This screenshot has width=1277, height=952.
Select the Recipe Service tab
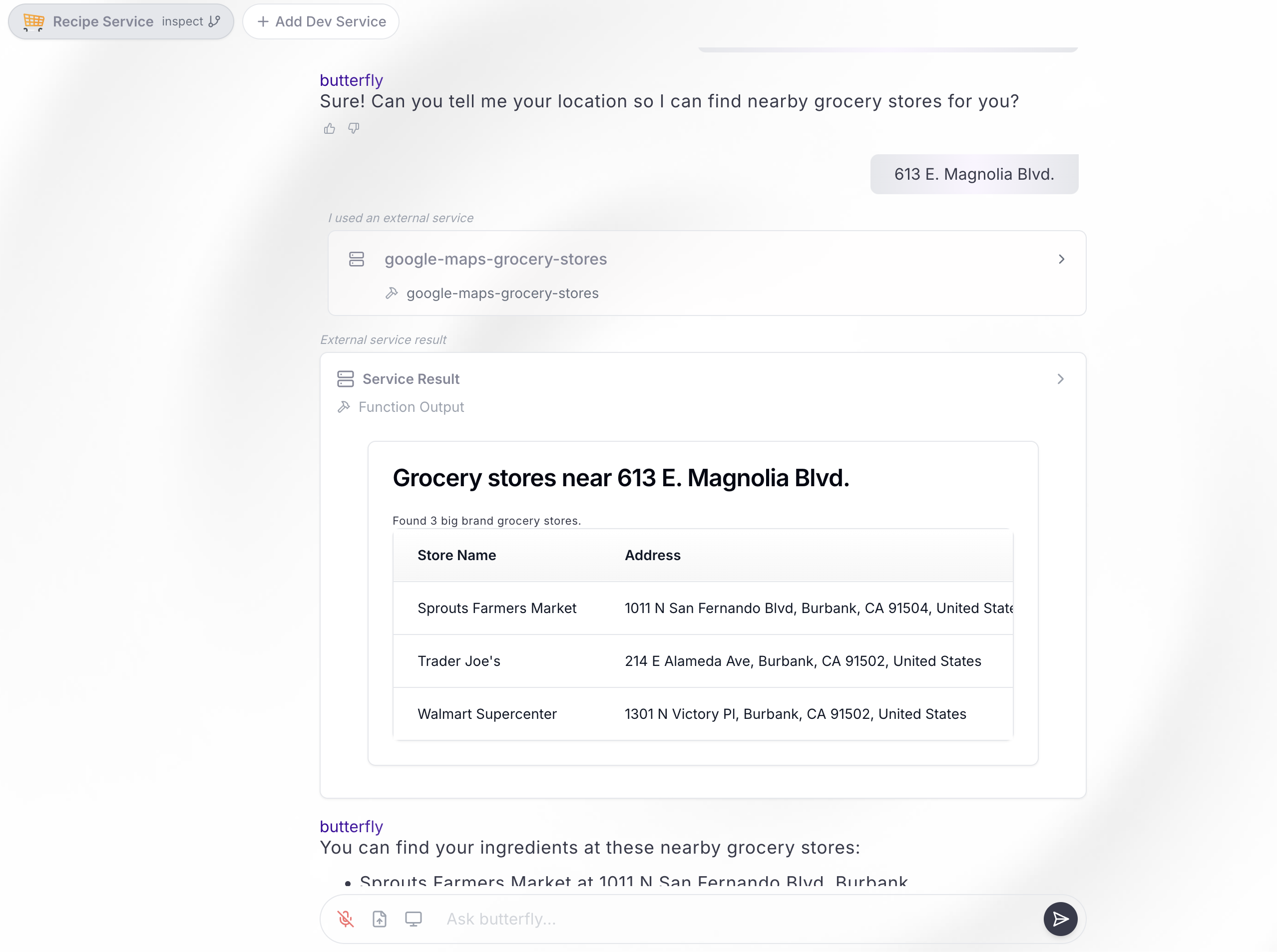102,22
